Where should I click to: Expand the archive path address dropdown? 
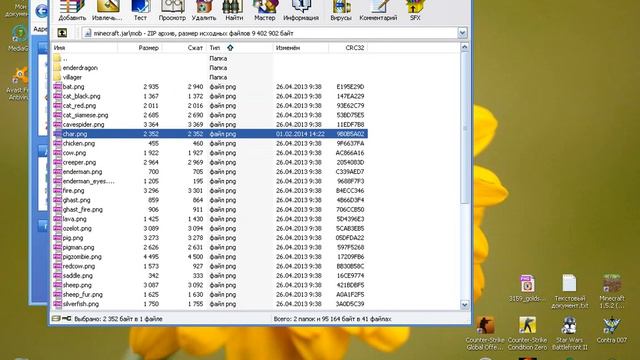462,33
